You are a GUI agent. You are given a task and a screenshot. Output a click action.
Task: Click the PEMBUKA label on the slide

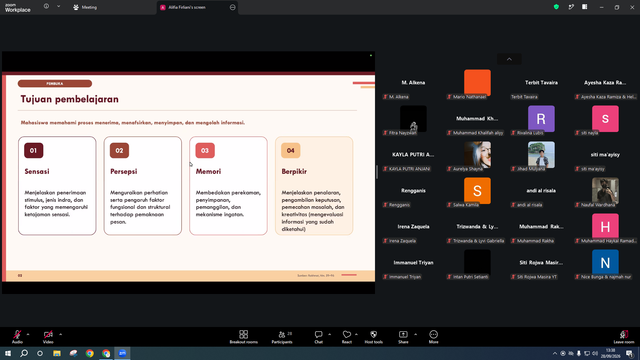coord(55,84)
